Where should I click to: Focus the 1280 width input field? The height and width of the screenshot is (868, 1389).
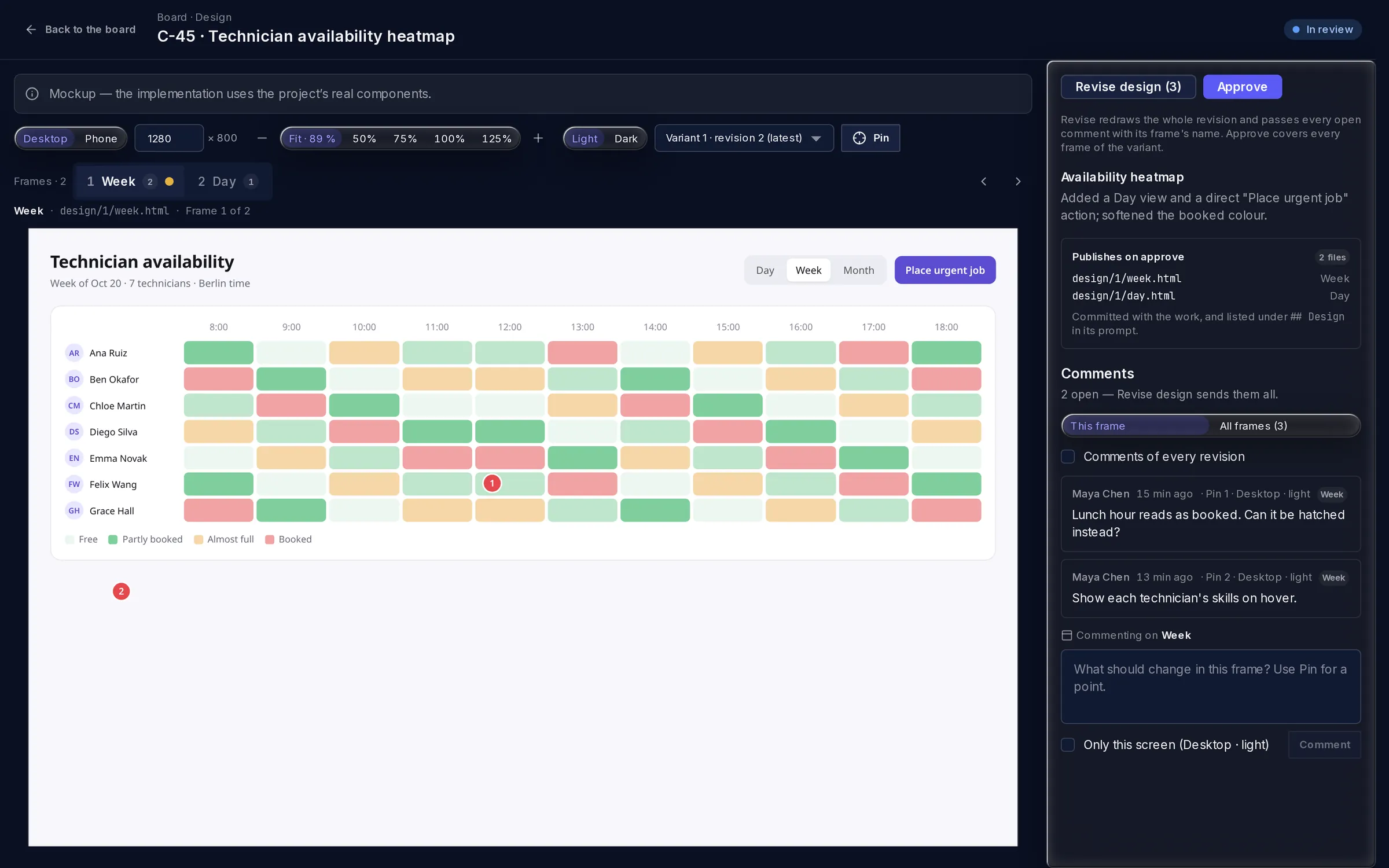169,138
